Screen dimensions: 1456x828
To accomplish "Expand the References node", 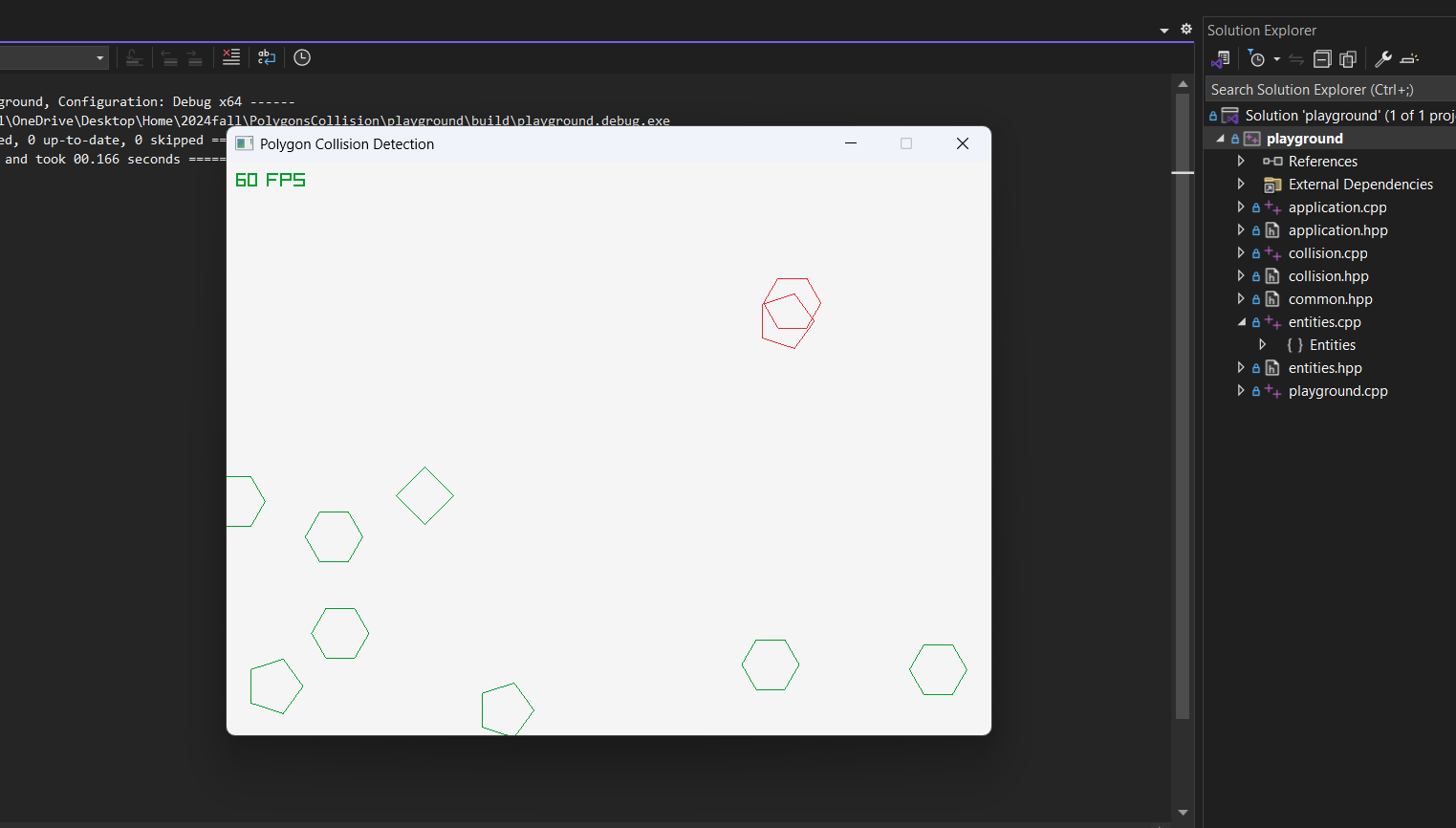I will tap(1241, 162).
